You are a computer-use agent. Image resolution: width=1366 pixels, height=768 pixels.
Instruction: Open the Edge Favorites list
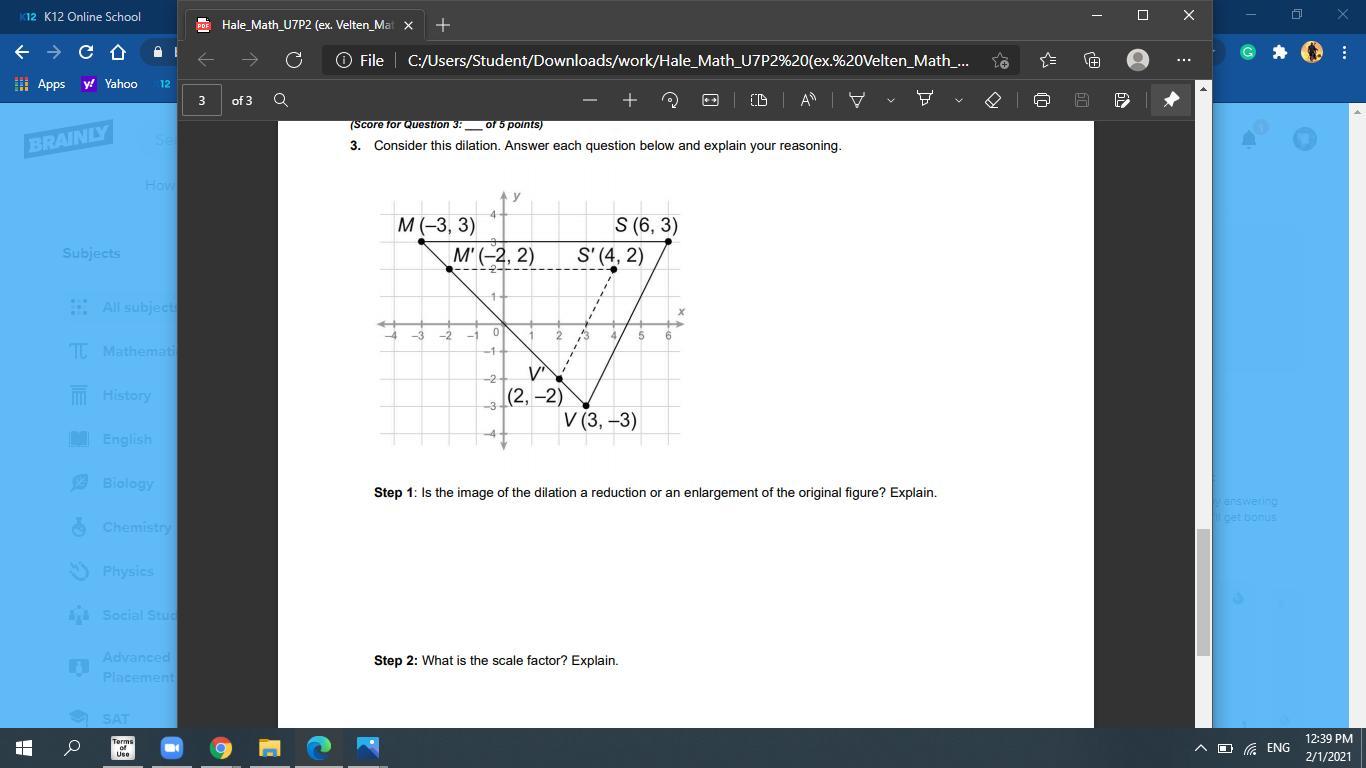tap(1047, 60)
